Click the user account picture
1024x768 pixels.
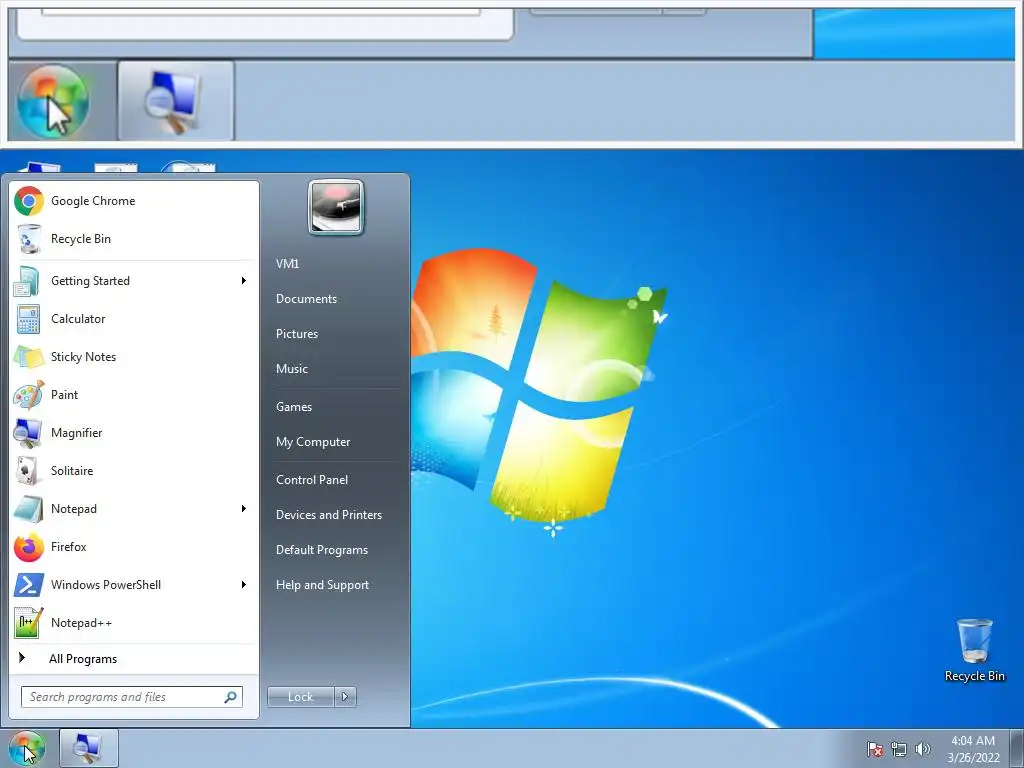click(336, 208)
